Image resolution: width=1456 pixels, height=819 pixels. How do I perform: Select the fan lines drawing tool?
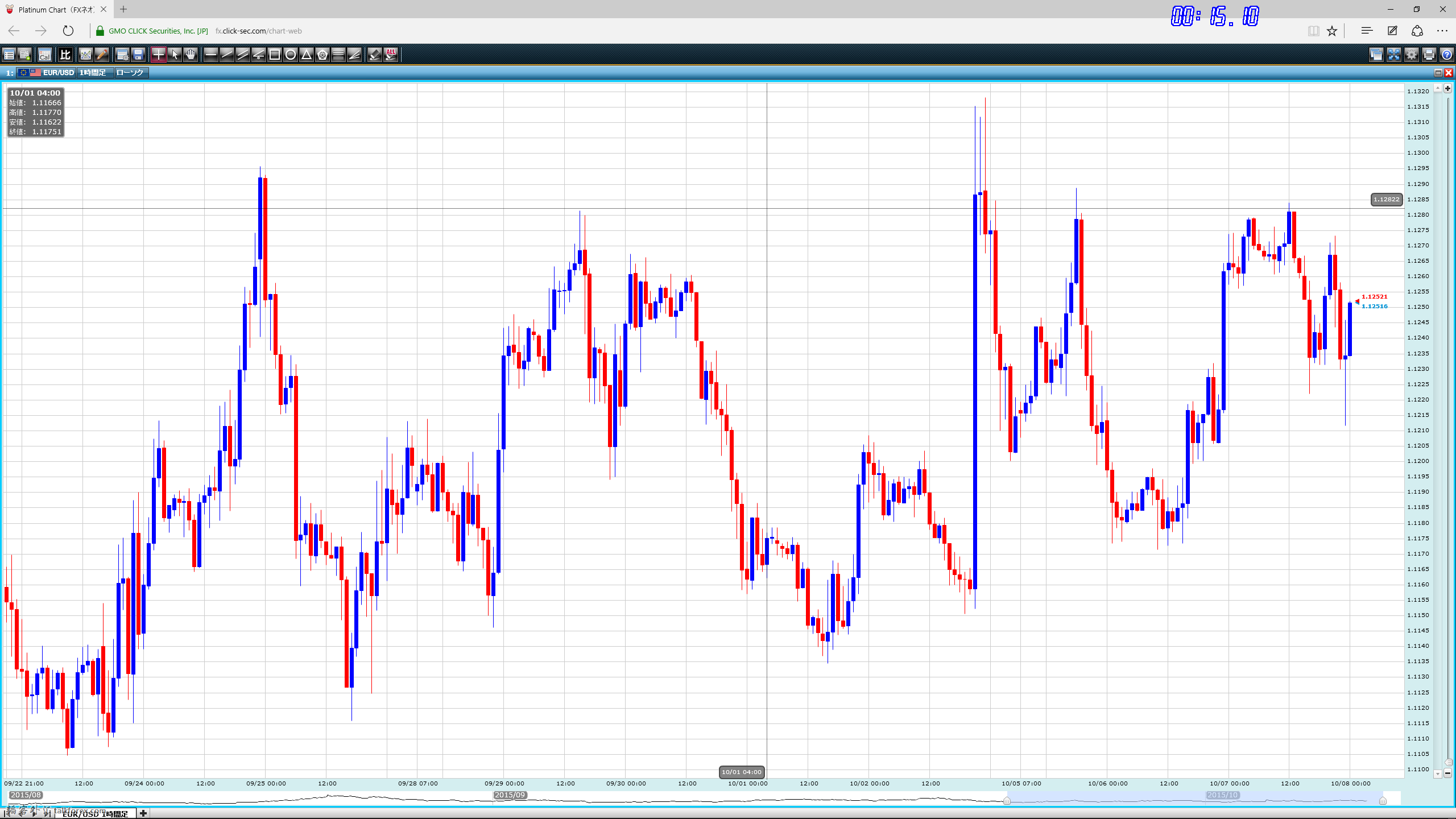tap(354, 55)
